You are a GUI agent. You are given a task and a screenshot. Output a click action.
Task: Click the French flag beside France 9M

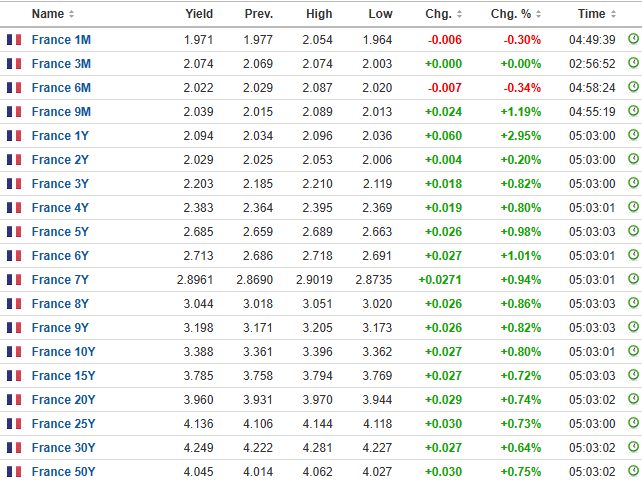click(14, 111)
